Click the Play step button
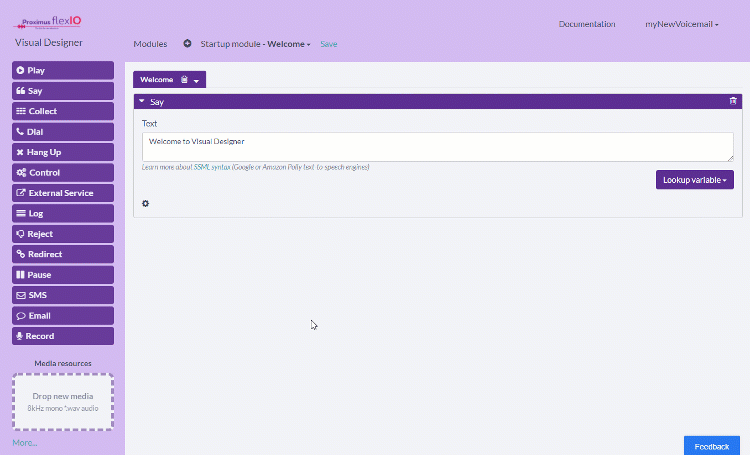 (63, 70)
